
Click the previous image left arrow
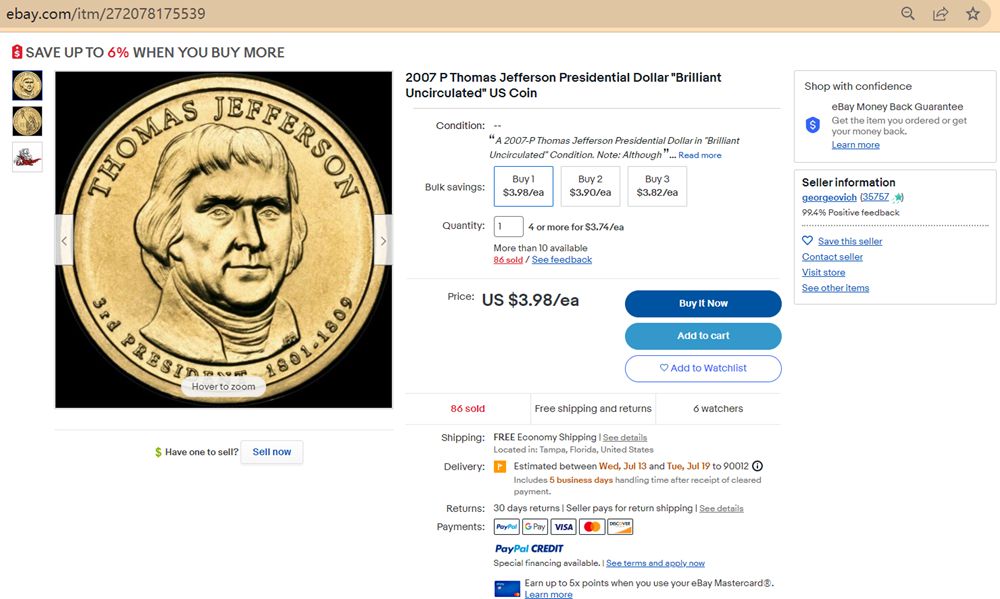64,241
